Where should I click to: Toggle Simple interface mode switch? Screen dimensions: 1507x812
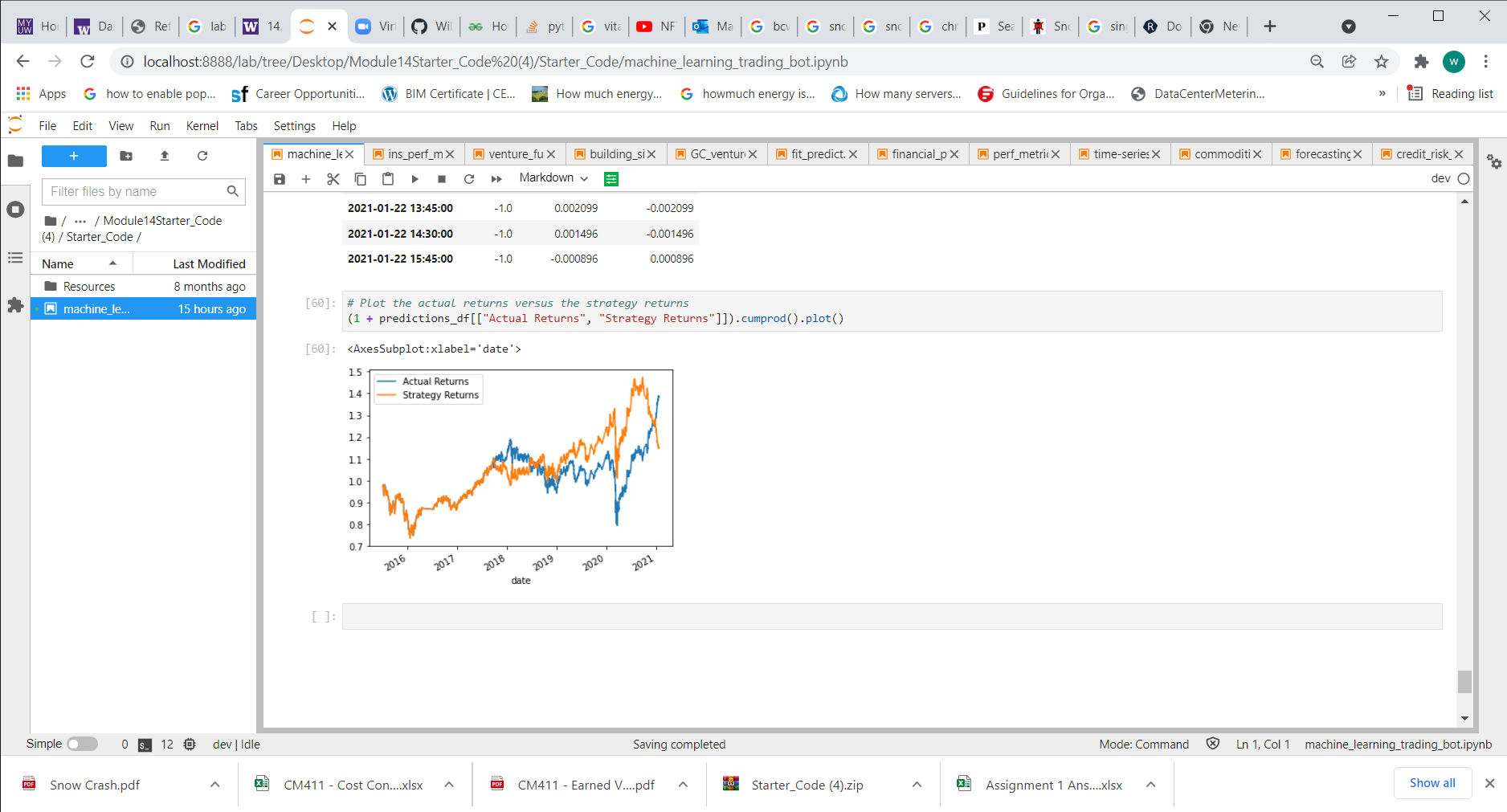82,744
